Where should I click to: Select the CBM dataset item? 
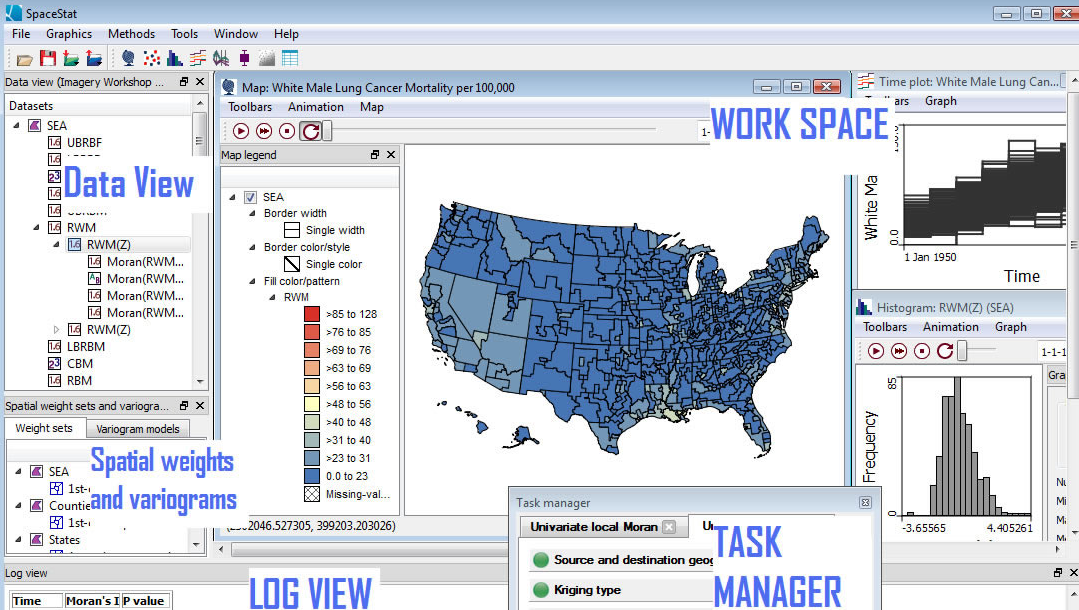click(79, 364)
